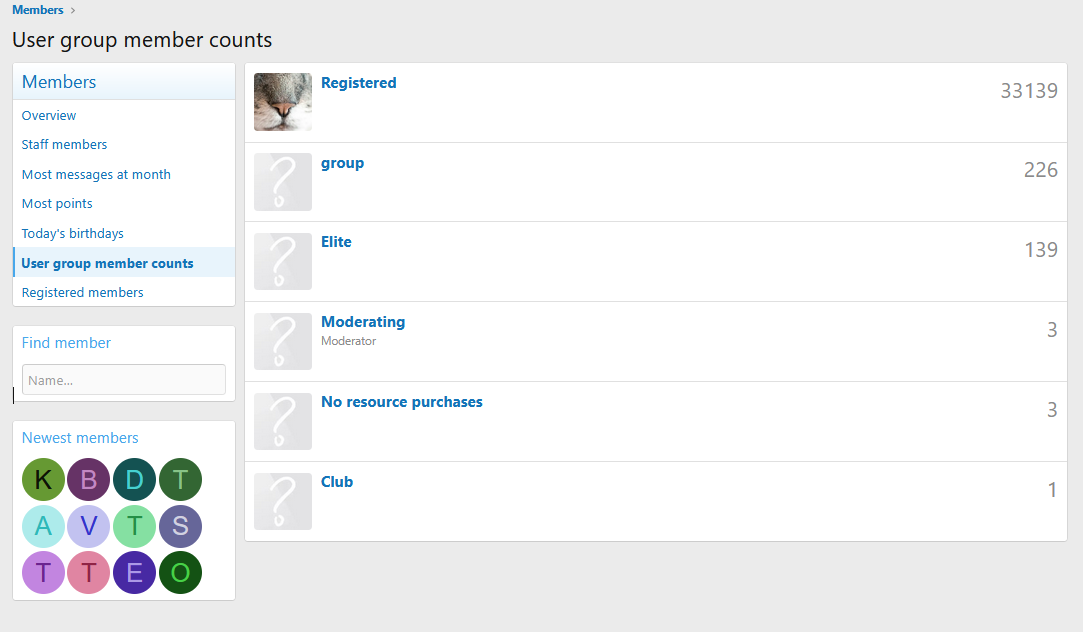This screenshot has width=1083, height=632.
Task: Open newest member avatar letter A
Action: (x=43, y=526)
